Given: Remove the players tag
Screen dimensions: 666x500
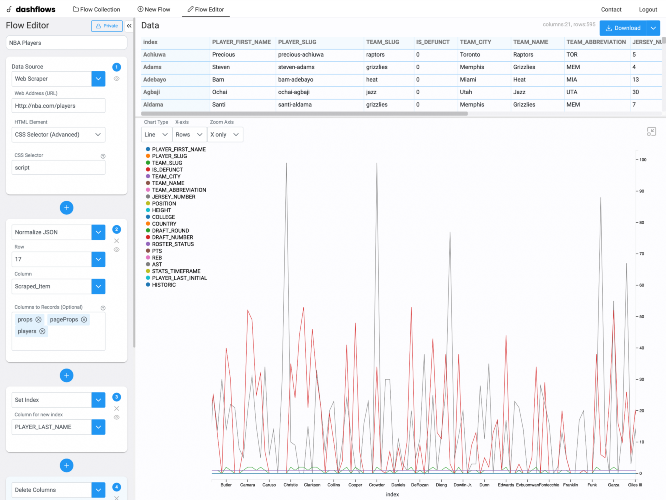Looking at the screenshot, I should click(x=42, y=331).
